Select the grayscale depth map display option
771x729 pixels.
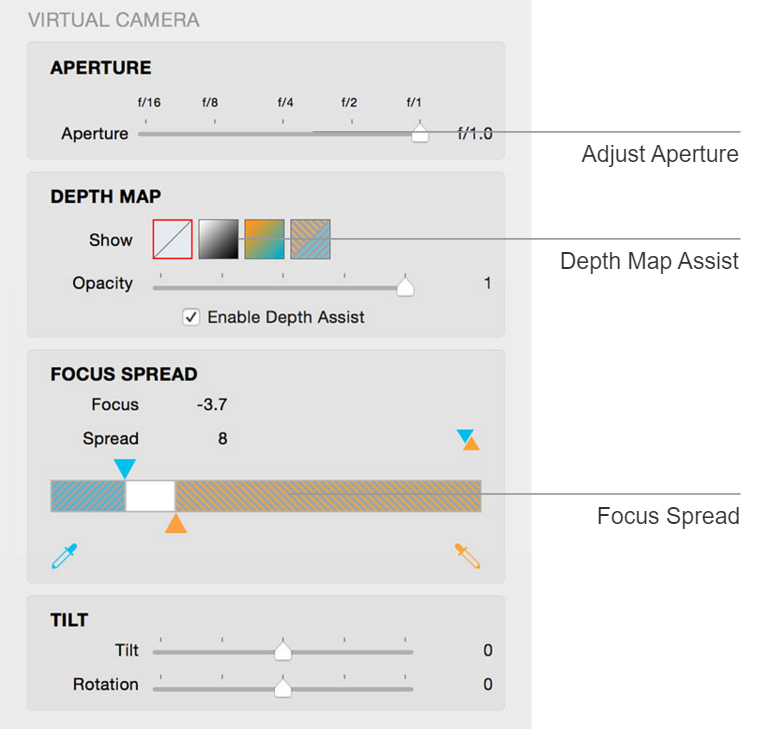coord(218,239)
